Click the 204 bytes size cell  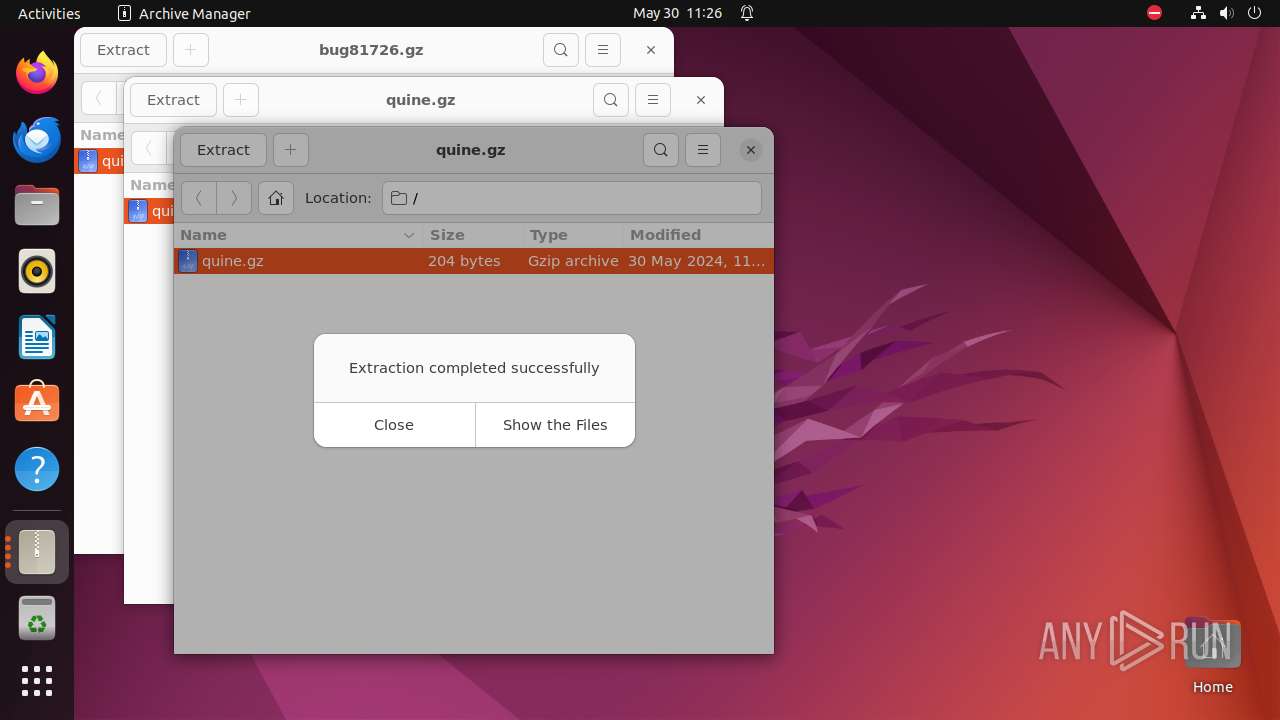tap(464, 261)
